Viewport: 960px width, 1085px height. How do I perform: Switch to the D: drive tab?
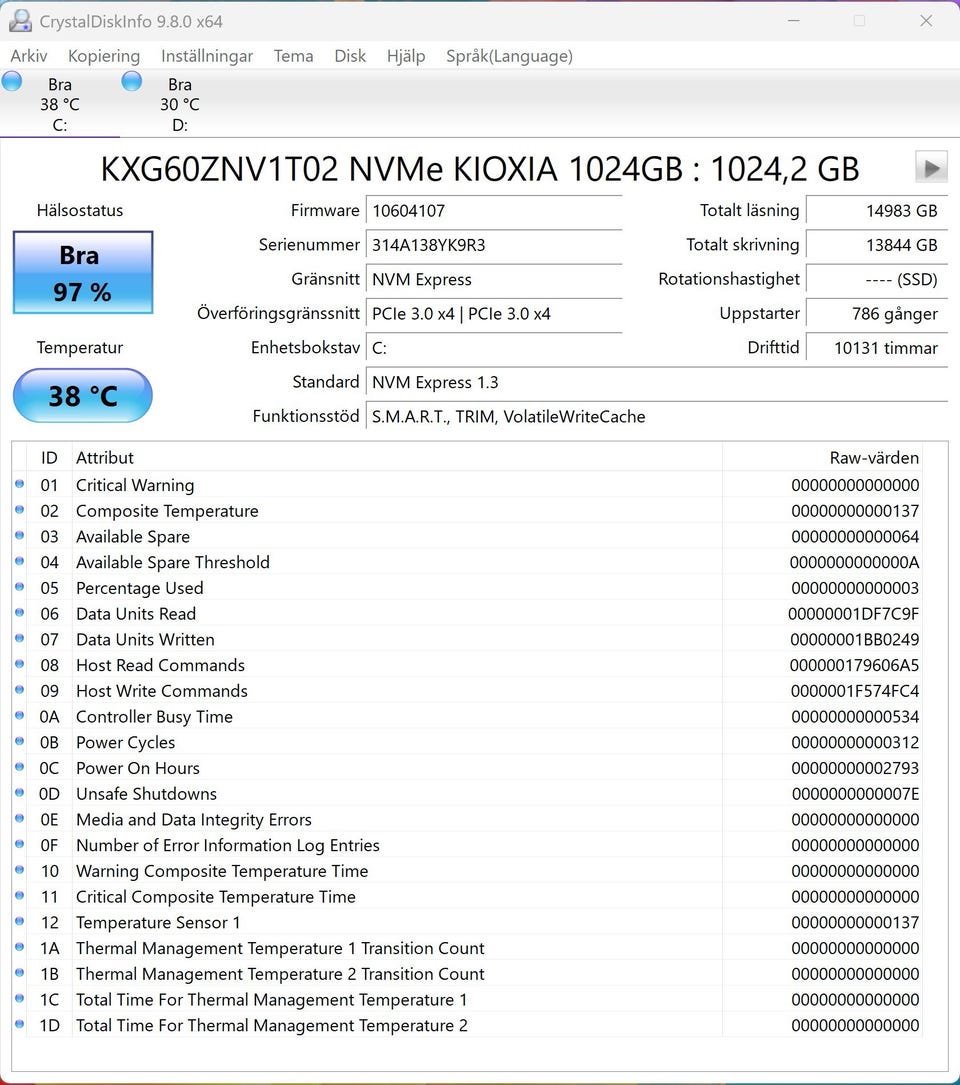179,105
